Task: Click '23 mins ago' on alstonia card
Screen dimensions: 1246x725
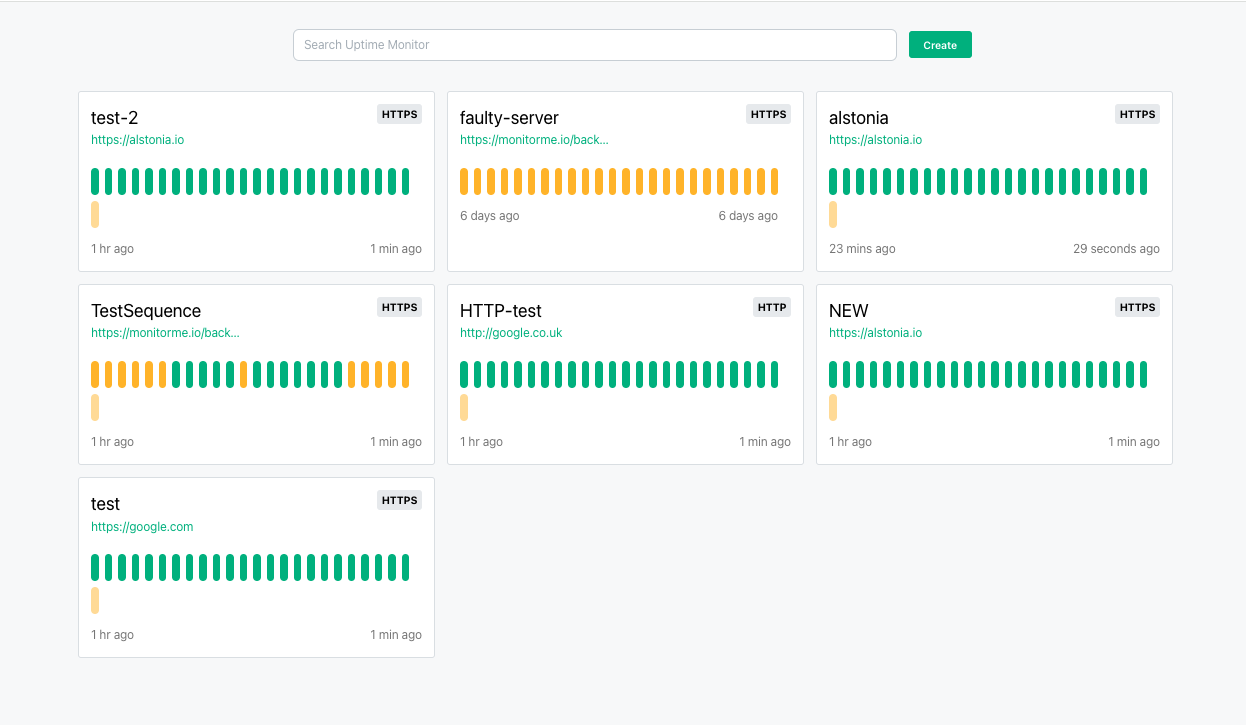Action: click(x=862, y=249)
